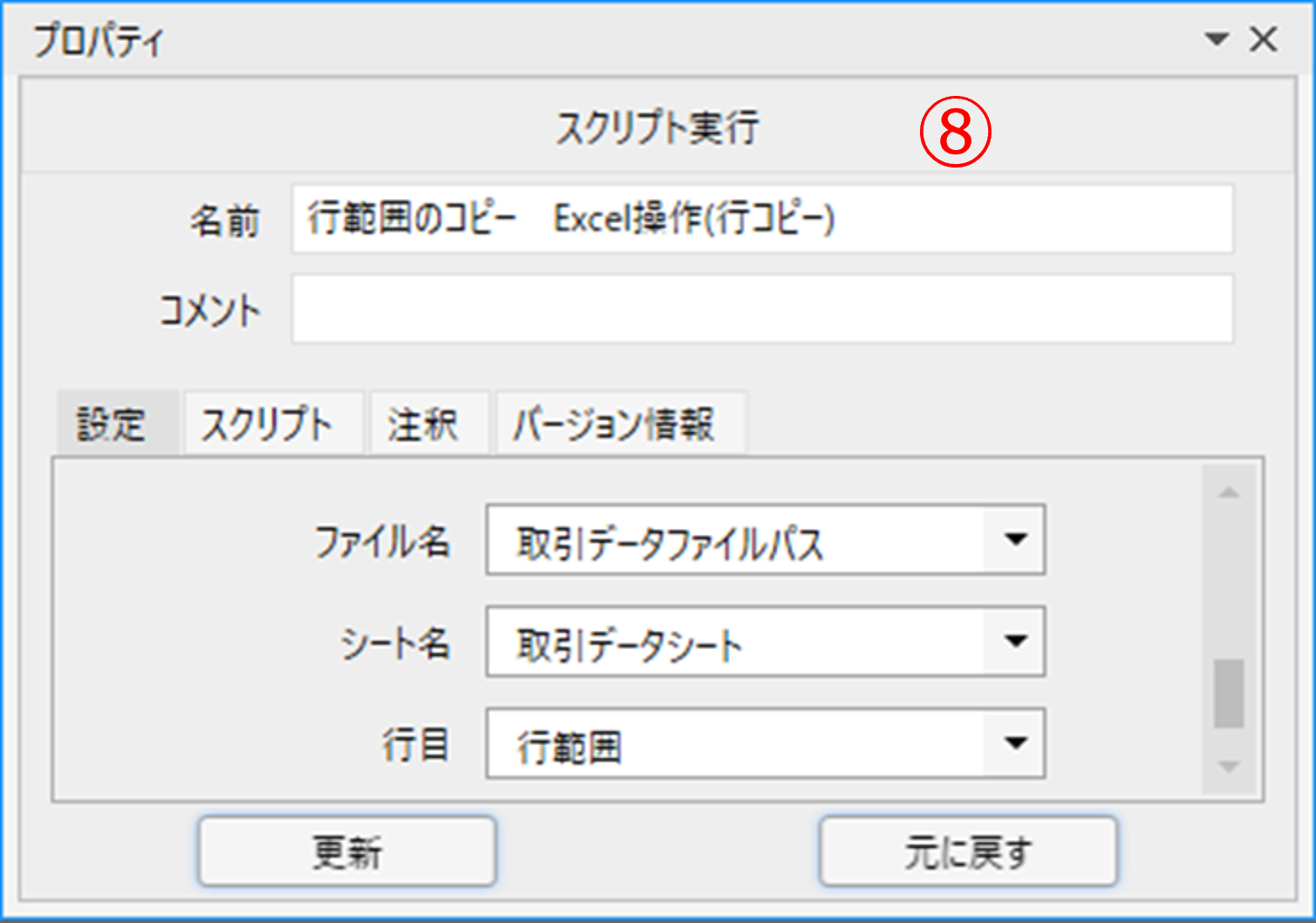Image resolution: width=1316 pixels, height=923 pixels.
Task: Expand the 行目 dropdown arrow
Action: tap(1014, 744)
